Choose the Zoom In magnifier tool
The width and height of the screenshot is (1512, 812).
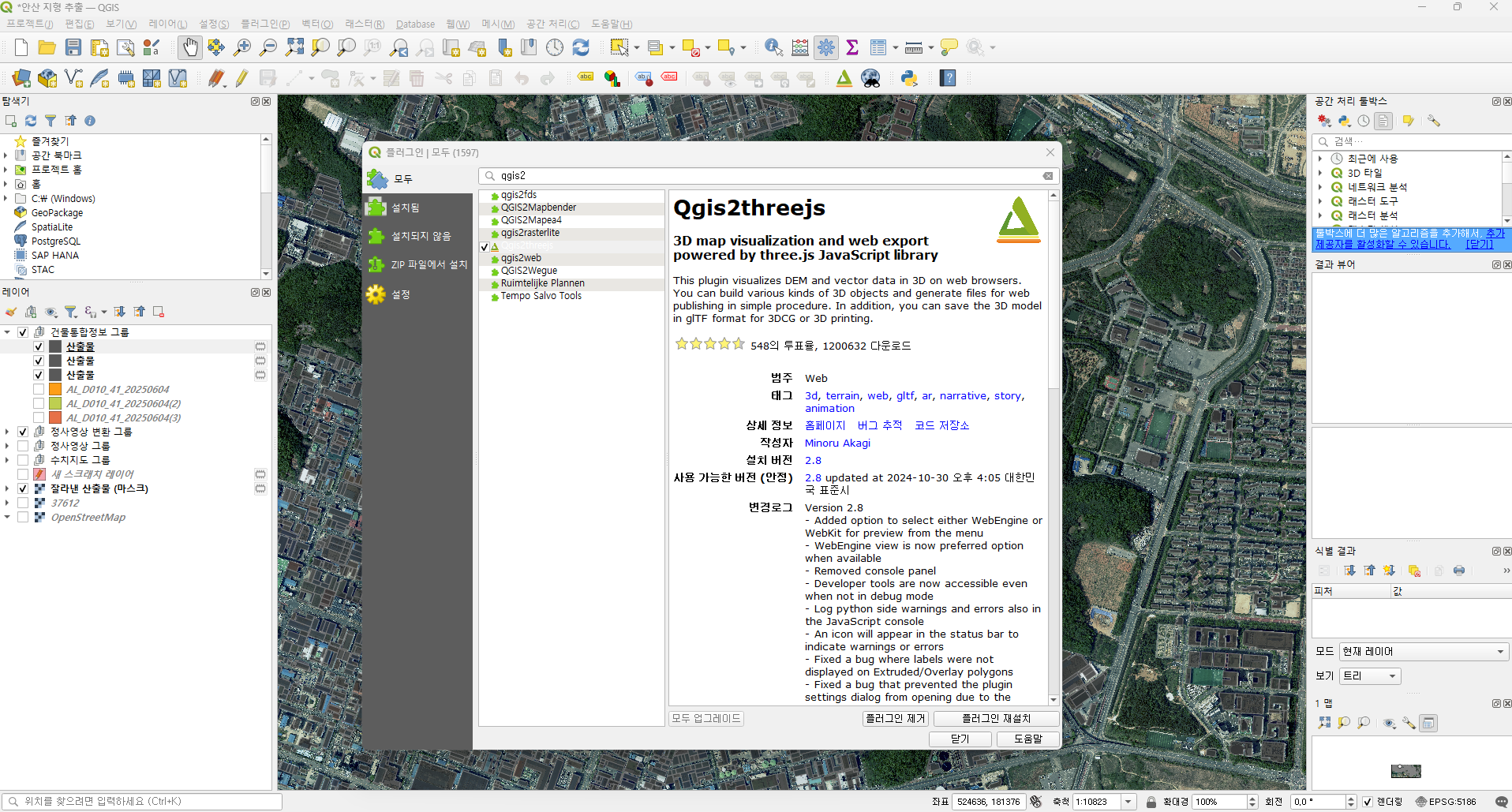(242, 47)
